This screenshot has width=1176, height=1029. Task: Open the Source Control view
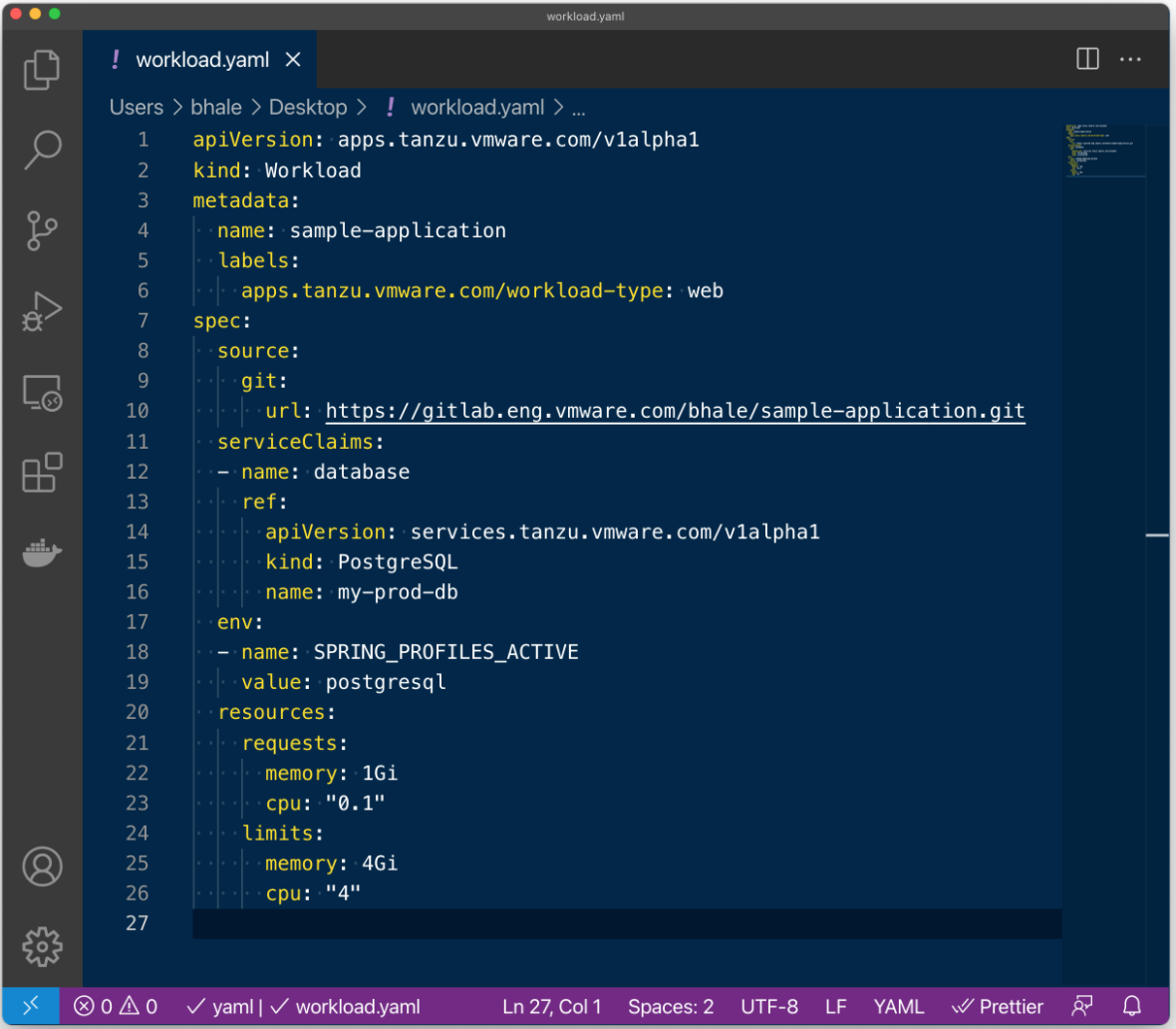42,230
